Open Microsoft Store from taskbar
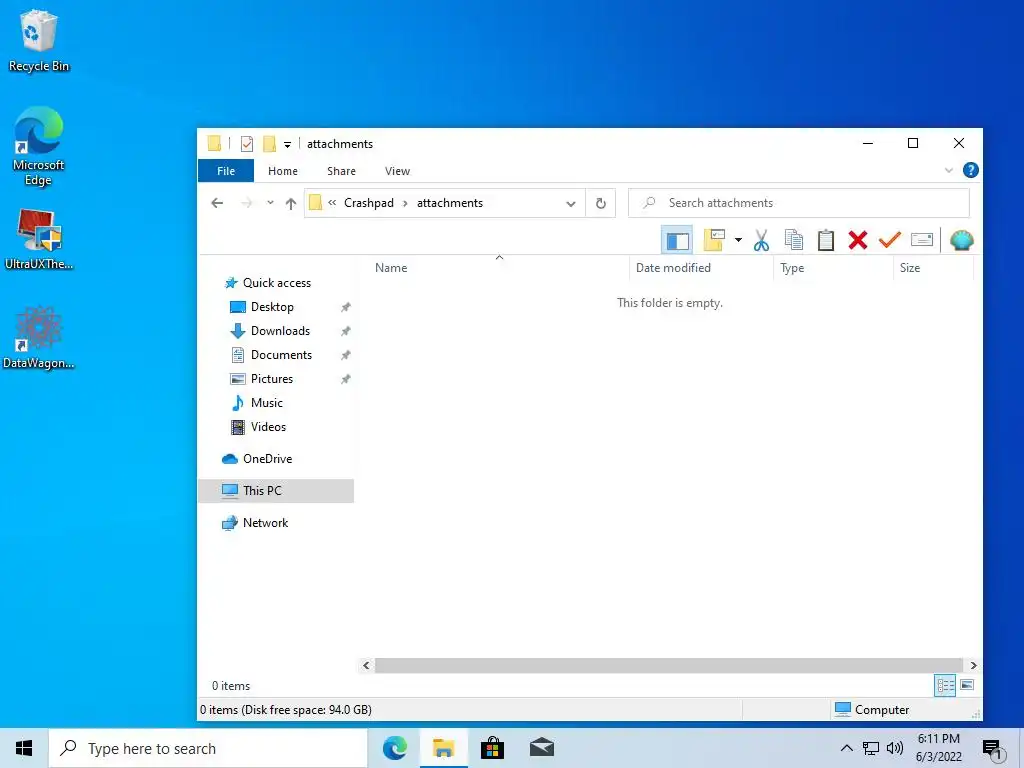 pos(492,748)
